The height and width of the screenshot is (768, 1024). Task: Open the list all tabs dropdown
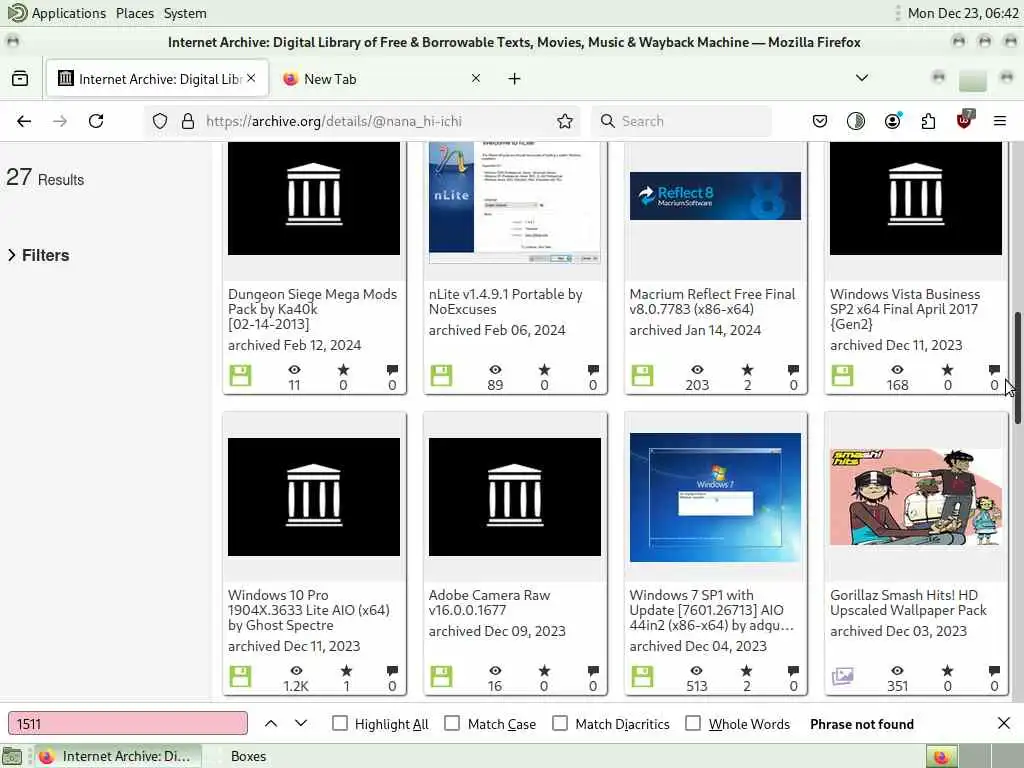862,78
